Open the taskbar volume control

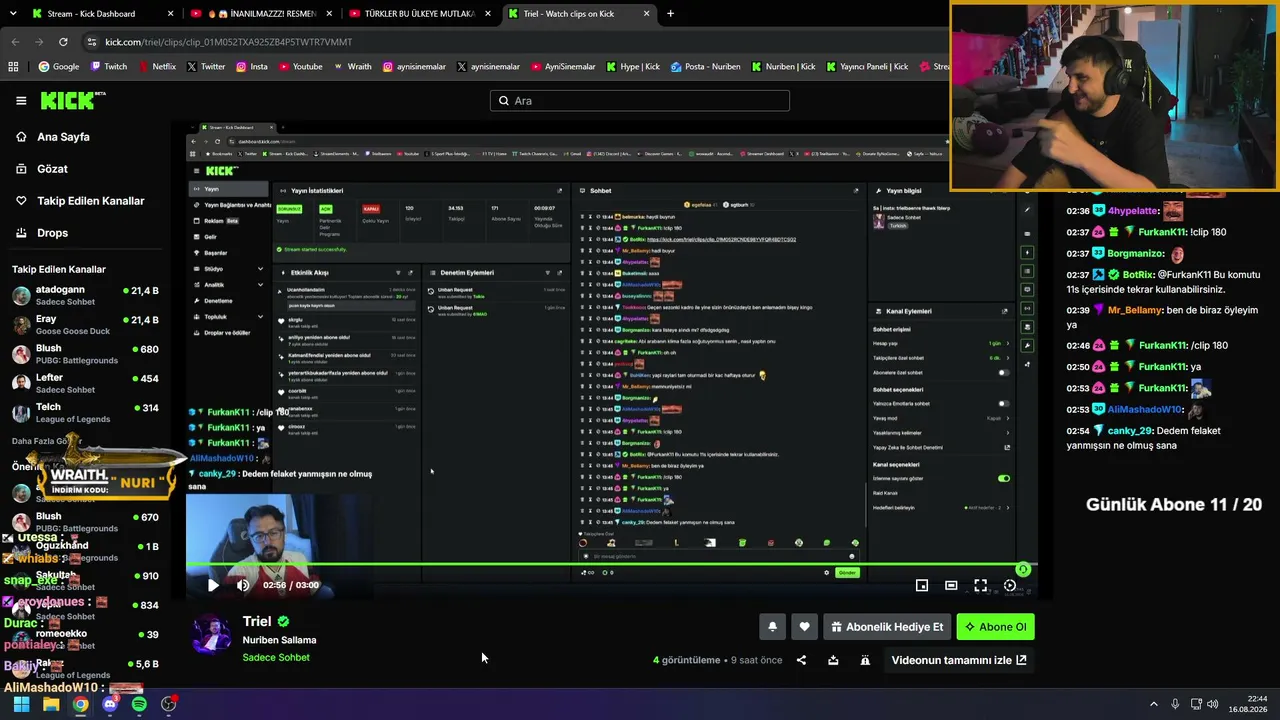click(1213, 704)
